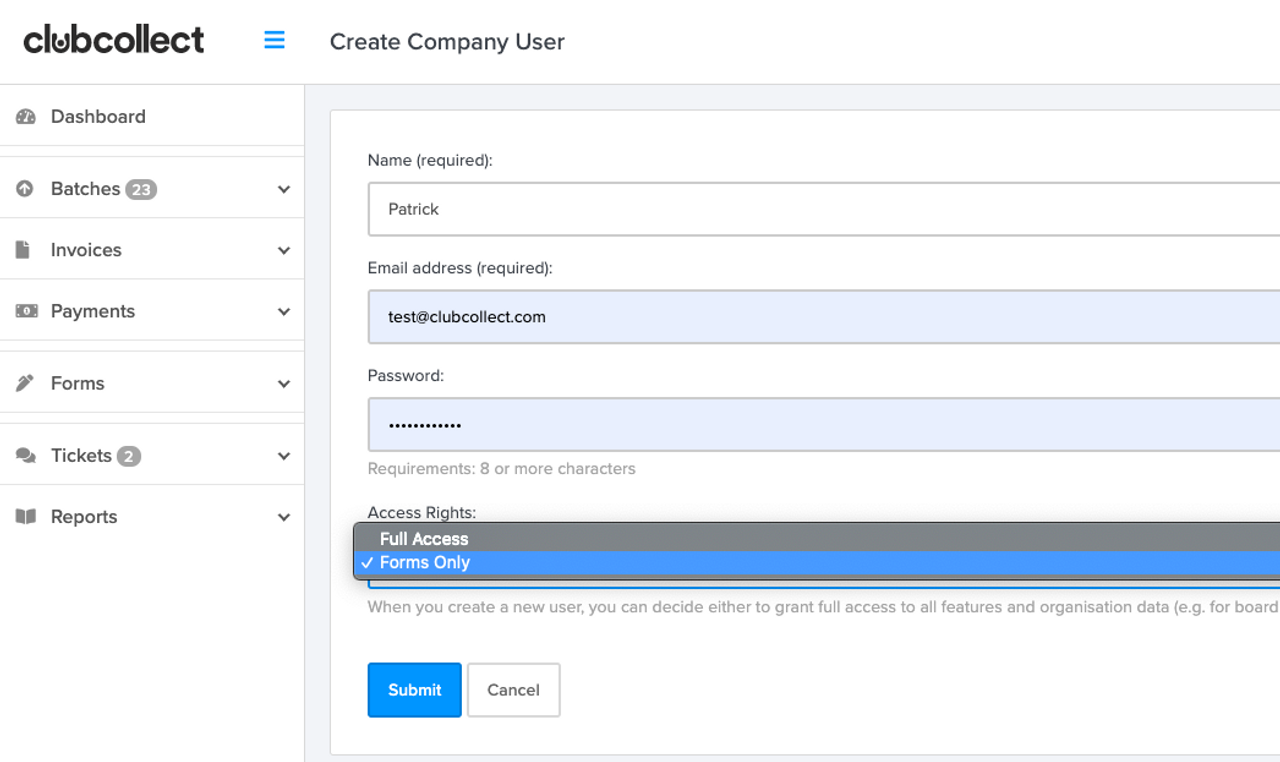Select the Forms Only option
The image size is (1280, 762).
[x=425, y=563]
